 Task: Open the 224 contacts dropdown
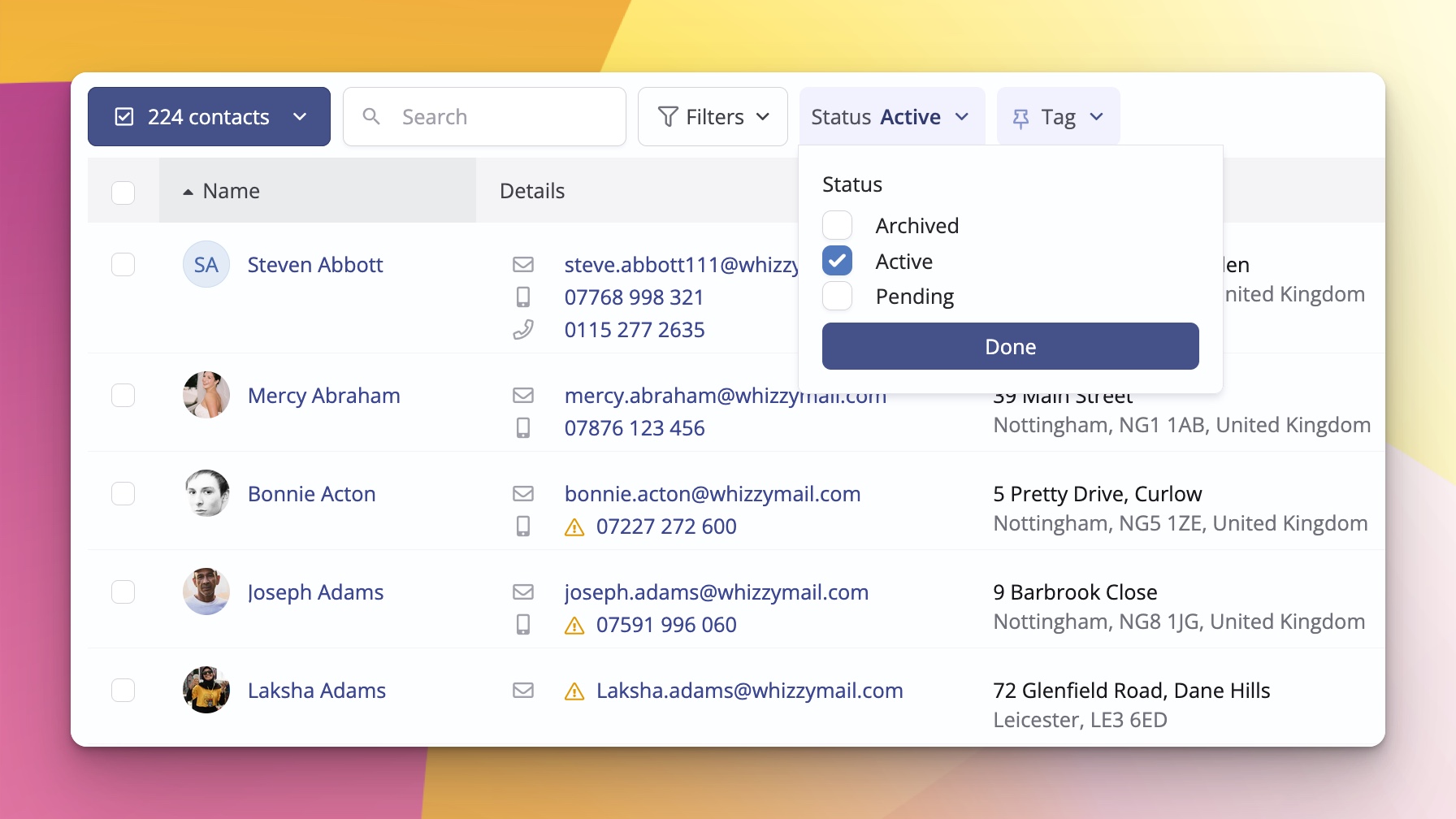[x=300, y=116]
